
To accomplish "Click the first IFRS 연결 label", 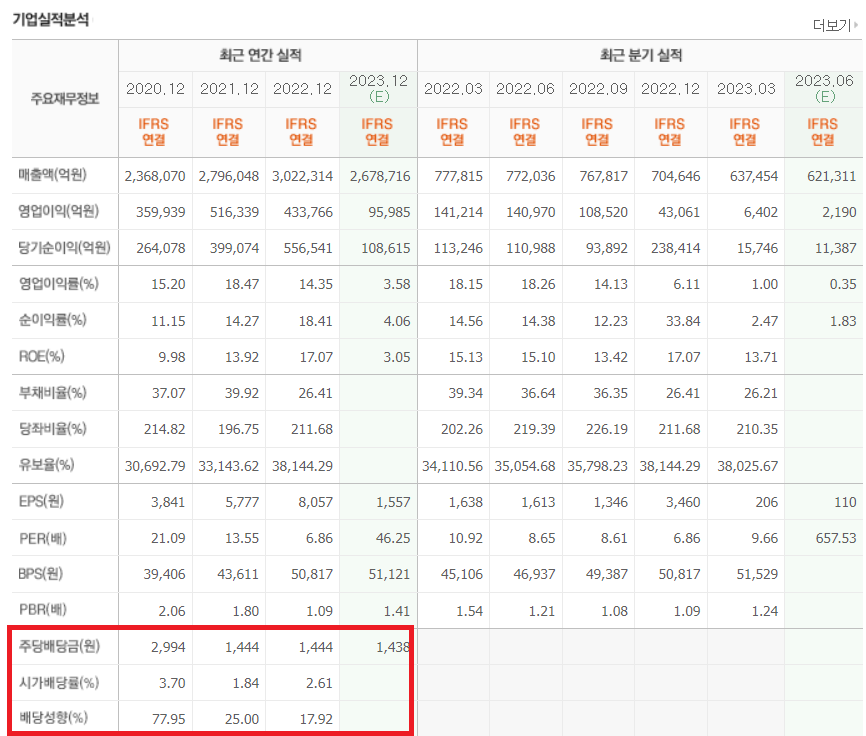I will tap(155, 131).
